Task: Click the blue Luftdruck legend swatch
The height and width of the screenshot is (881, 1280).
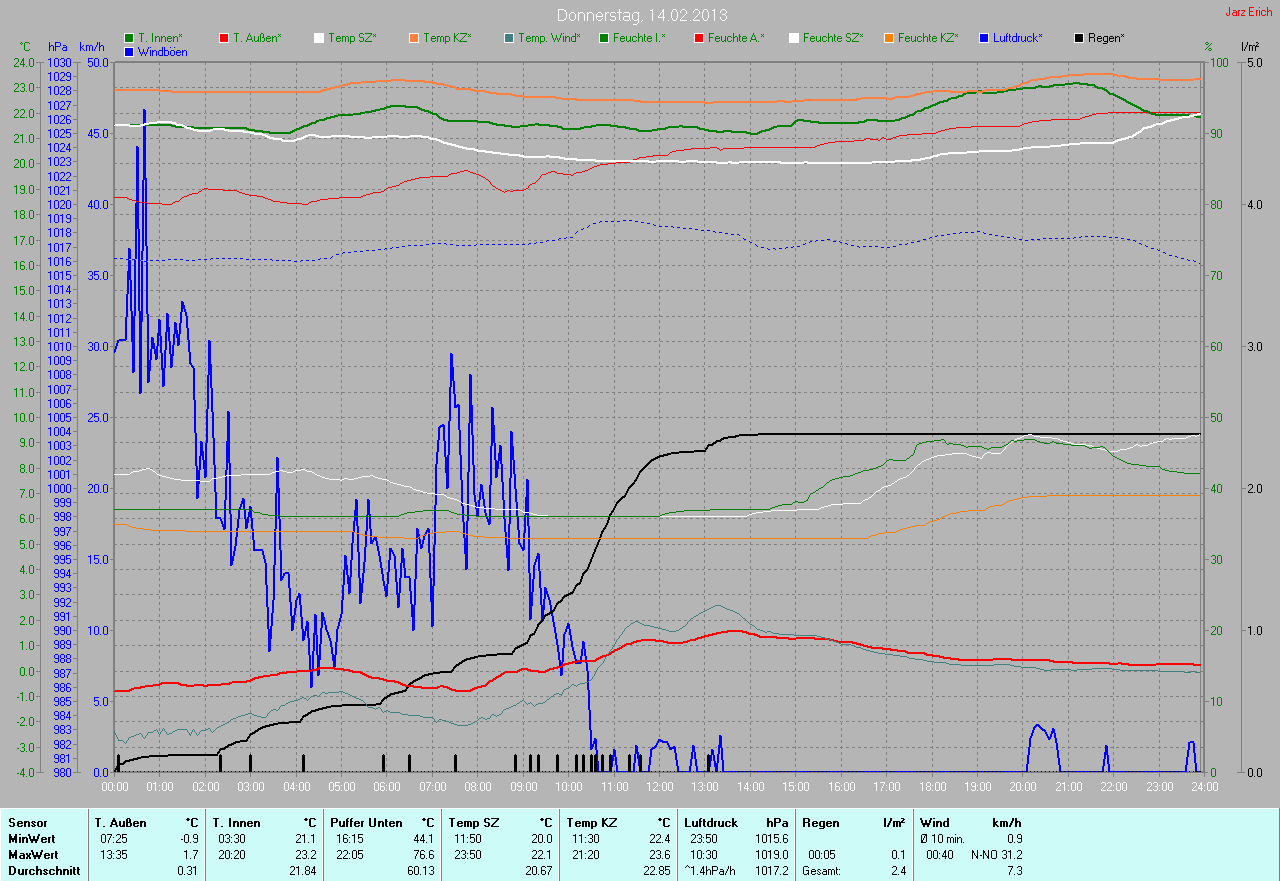Action: tap(983, 38)
